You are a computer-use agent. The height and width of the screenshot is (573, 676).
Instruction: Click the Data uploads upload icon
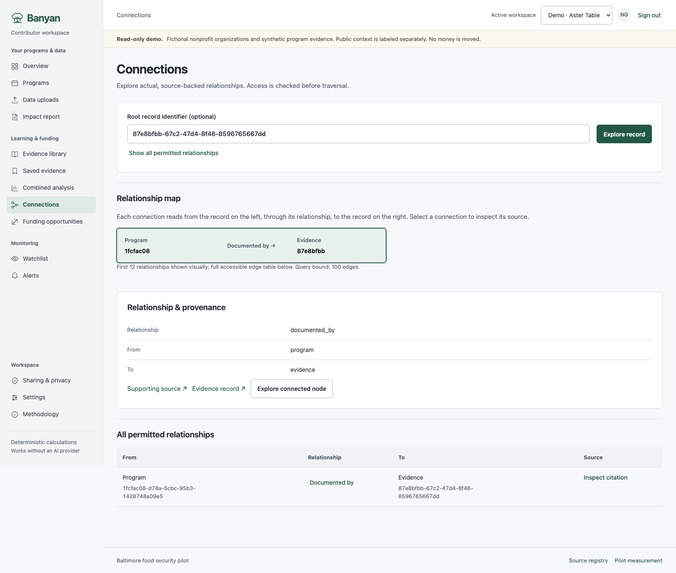15,100
